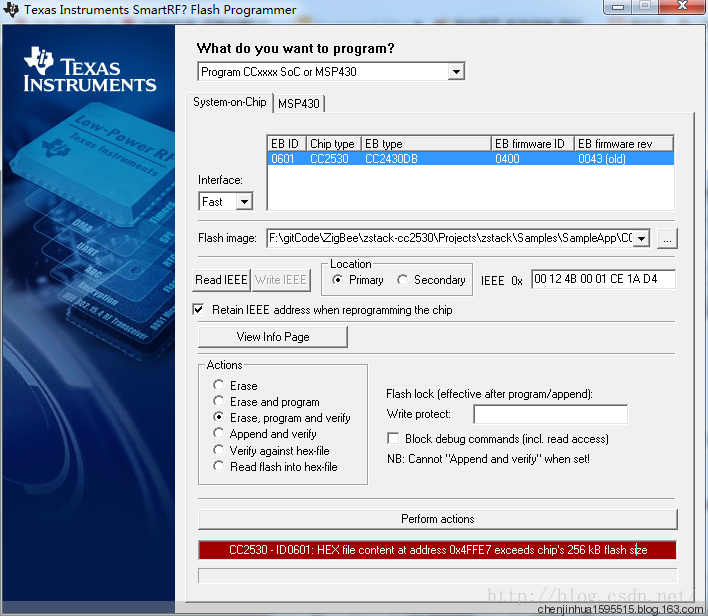Image resolution: width=708 pixels, height=616 pixels.
Task: Click the red error status message bar
Action: [437, 550]
